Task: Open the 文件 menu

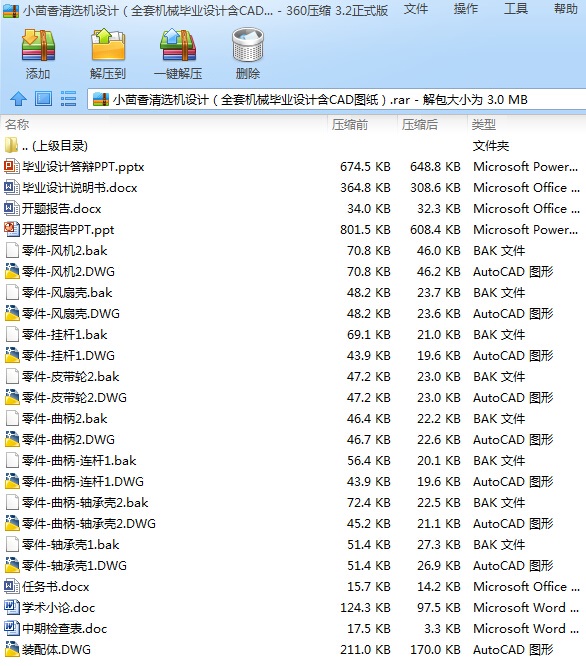Action: (416, 9)
